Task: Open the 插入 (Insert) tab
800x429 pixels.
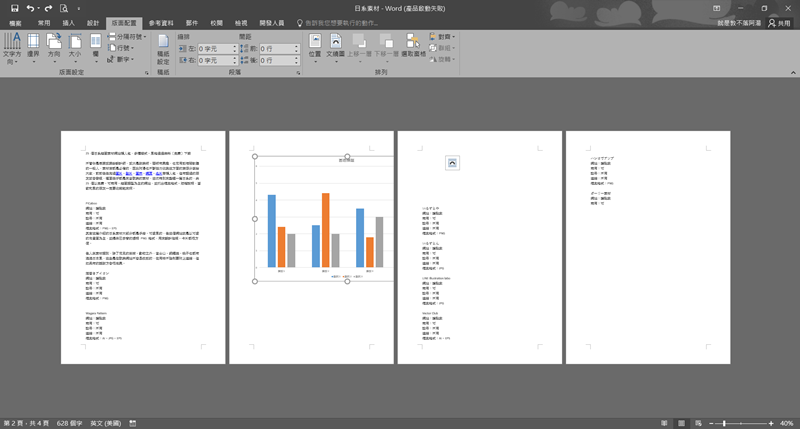Action: coord(68,22)
